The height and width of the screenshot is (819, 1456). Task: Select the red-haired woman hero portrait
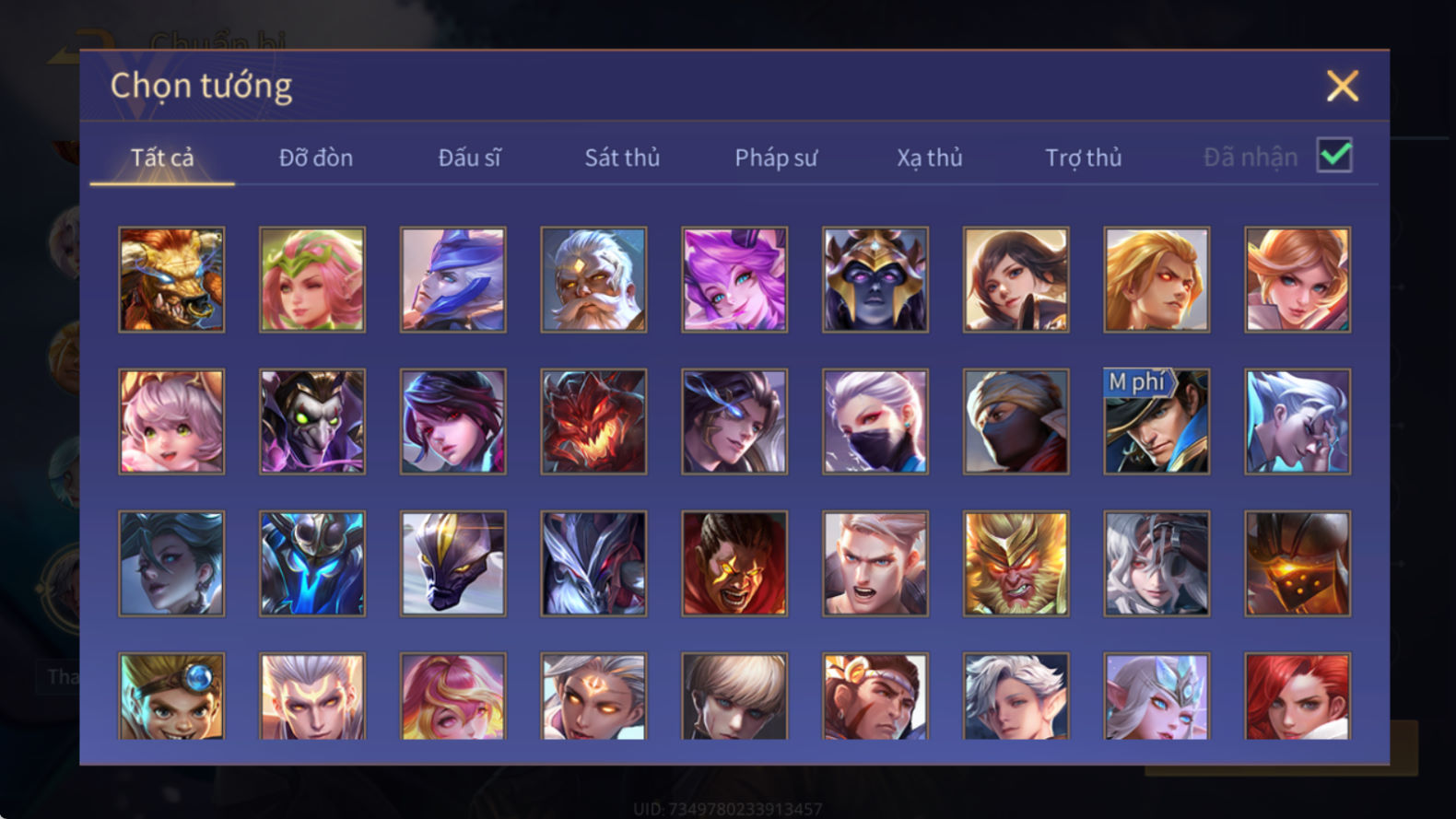(1297, 696)
